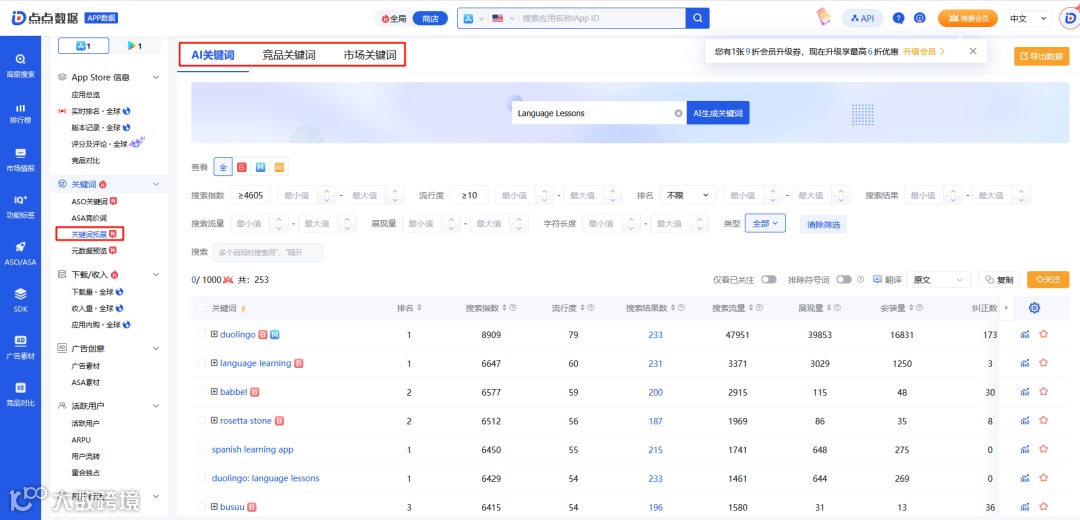Close the upgrade coupon notification
The width and height of the screenshot is (1080, 520).
click(x=973, y=51)
